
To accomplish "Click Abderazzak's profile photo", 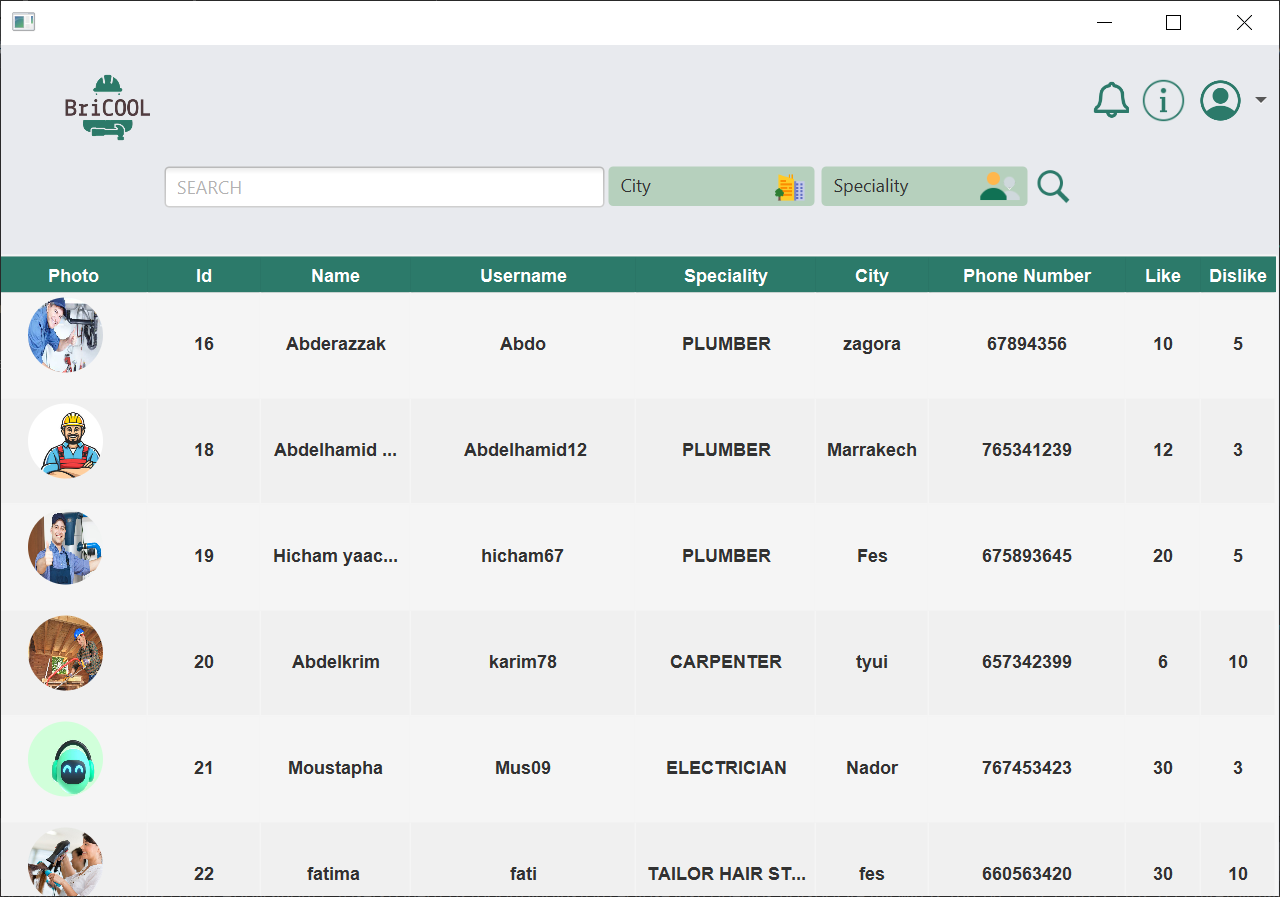I will pos(65,336).
